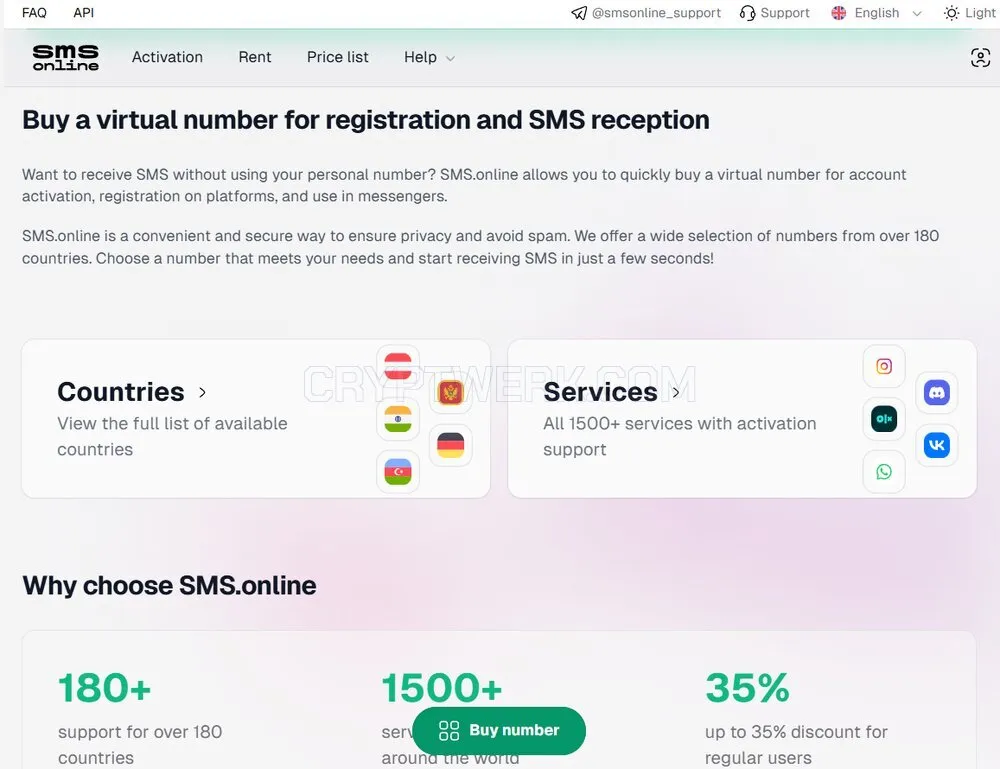Image resolution: width=1000 pixels, height=769 pixels.
Task: Toggle the Light theme switch
Action: [x=969, y=13]
